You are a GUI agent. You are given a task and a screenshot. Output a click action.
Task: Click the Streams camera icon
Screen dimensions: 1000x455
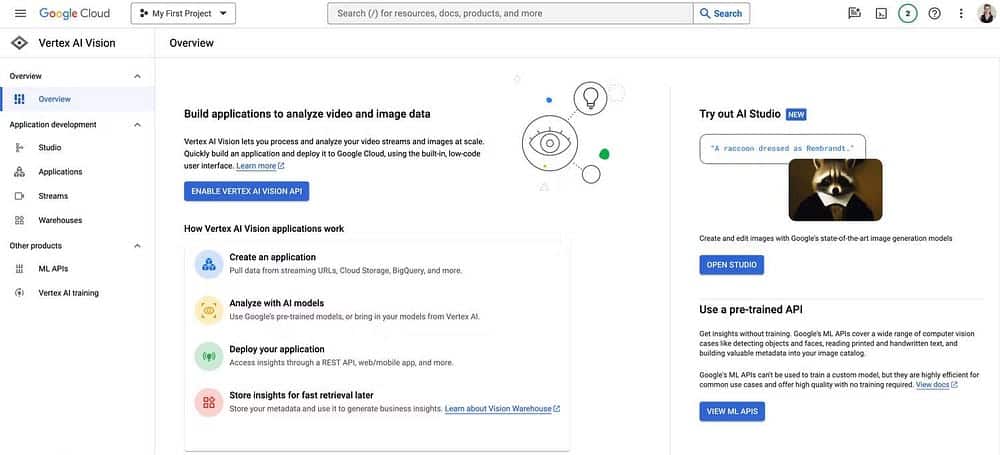[19, 196]
